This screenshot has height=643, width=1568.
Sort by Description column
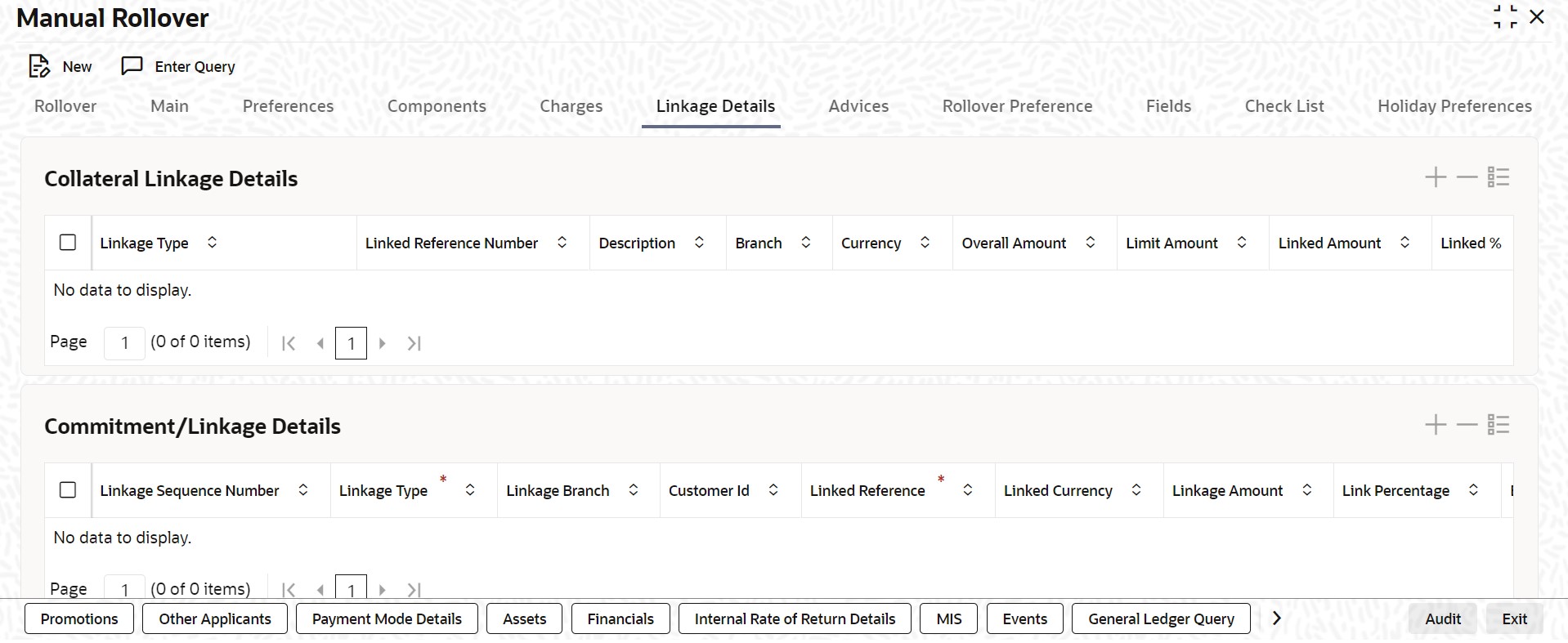(x=699, y=243)
